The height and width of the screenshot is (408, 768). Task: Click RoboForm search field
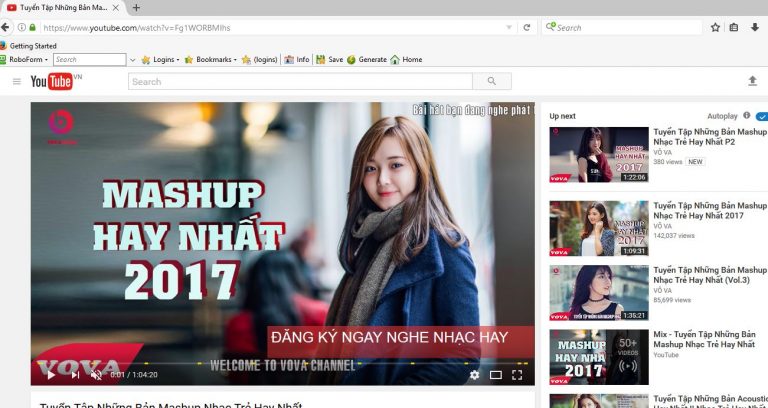[x=90, y=59]
